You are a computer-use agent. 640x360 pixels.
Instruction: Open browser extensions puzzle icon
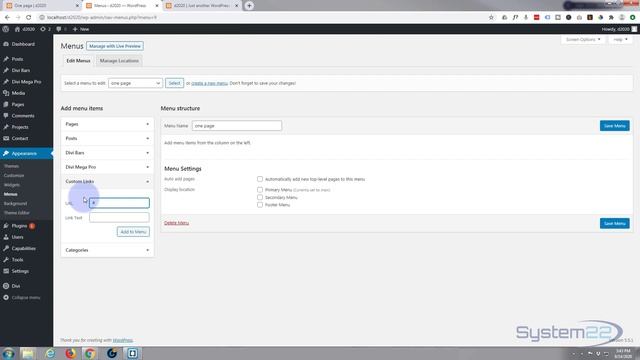click(611, 18)
